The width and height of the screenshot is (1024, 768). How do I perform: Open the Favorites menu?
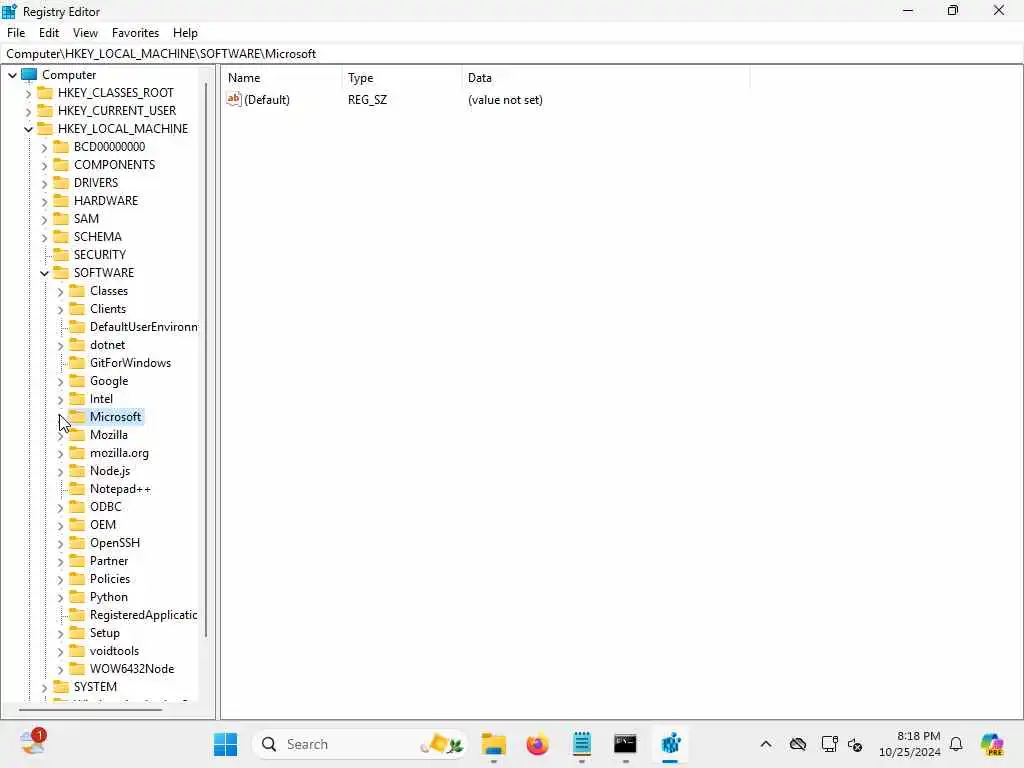(x=135, y=33)
